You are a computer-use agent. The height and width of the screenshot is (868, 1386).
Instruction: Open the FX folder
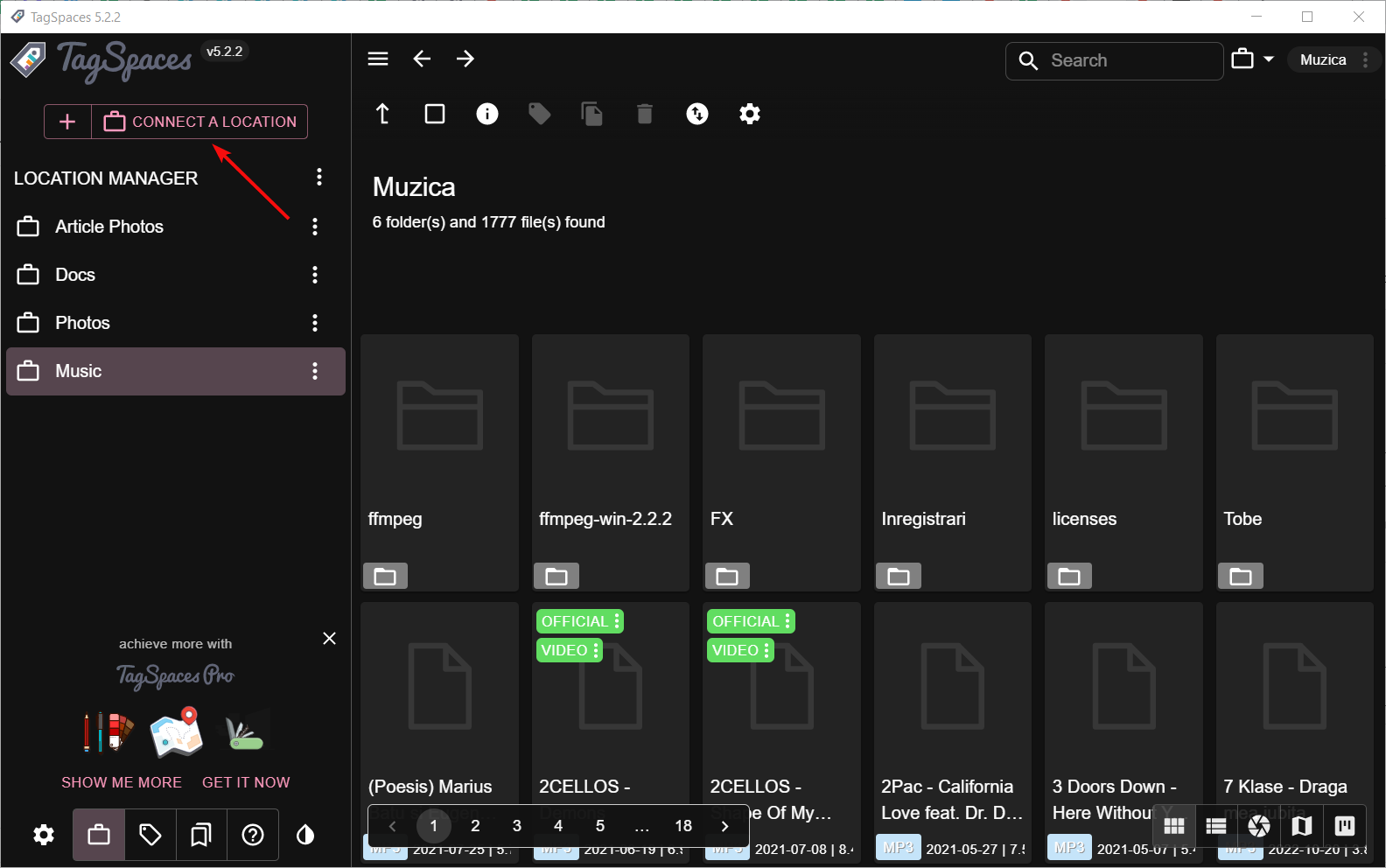tap(781, 462)
